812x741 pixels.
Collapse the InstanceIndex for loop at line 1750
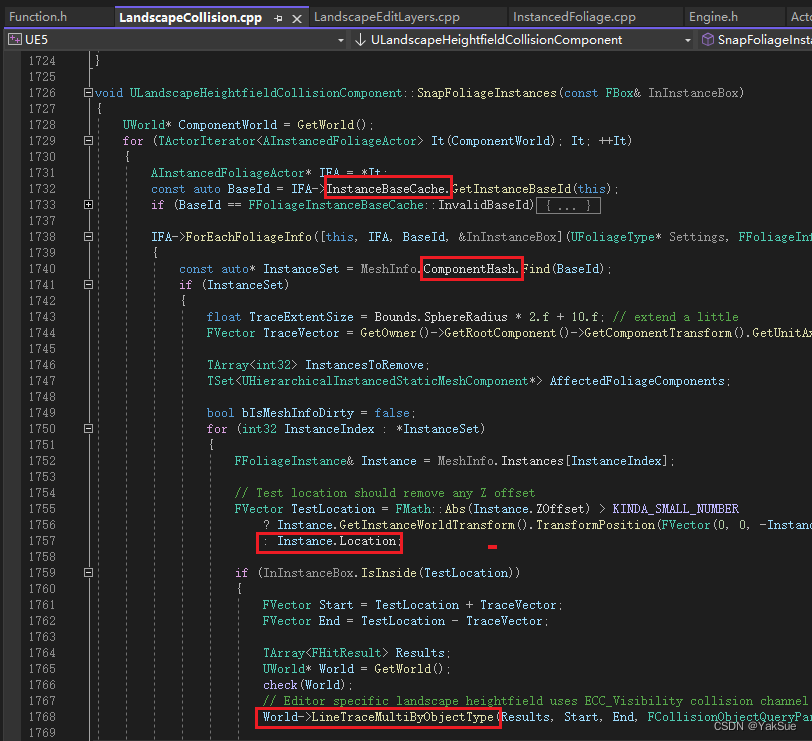pyautogui.click(x=89, y=429)
